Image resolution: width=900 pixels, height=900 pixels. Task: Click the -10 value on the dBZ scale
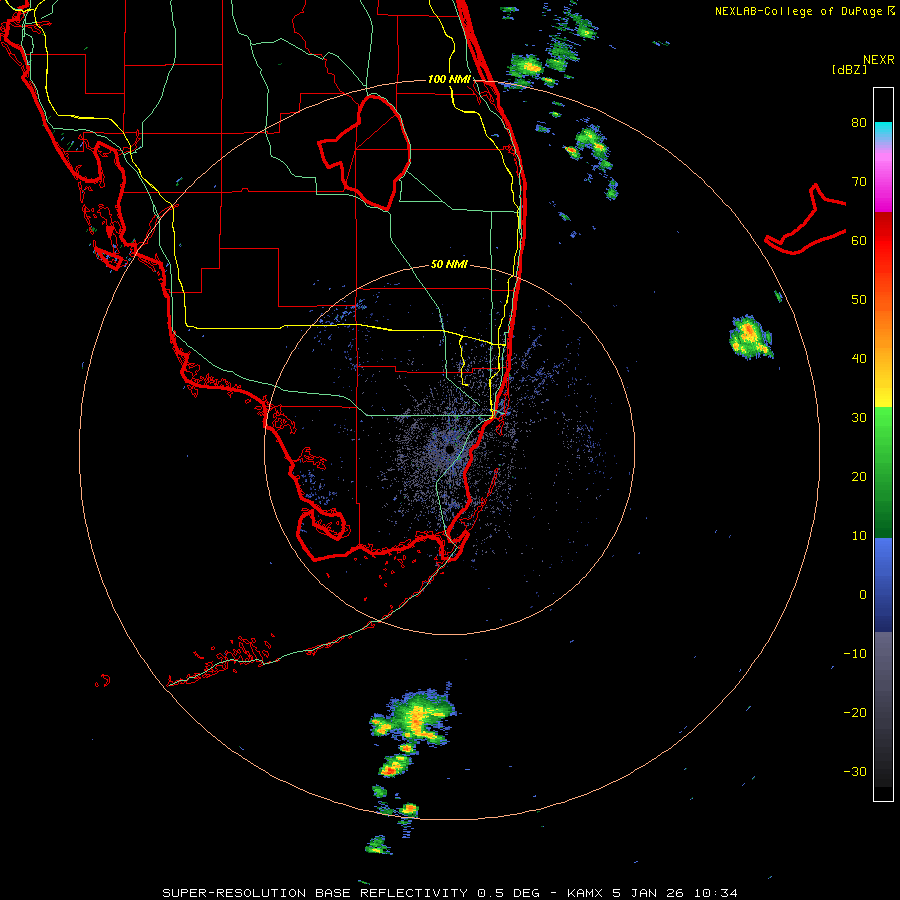point(855,654)
